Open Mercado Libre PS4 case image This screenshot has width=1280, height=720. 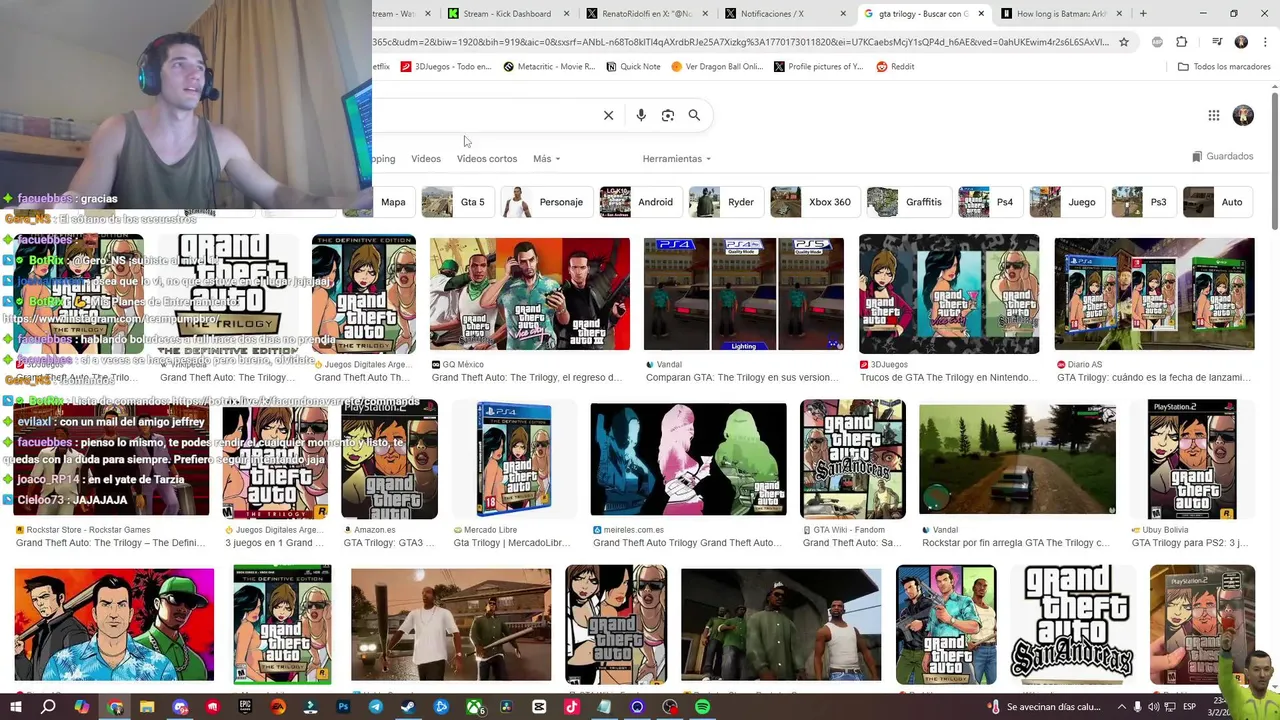click(x=514, y=459)
